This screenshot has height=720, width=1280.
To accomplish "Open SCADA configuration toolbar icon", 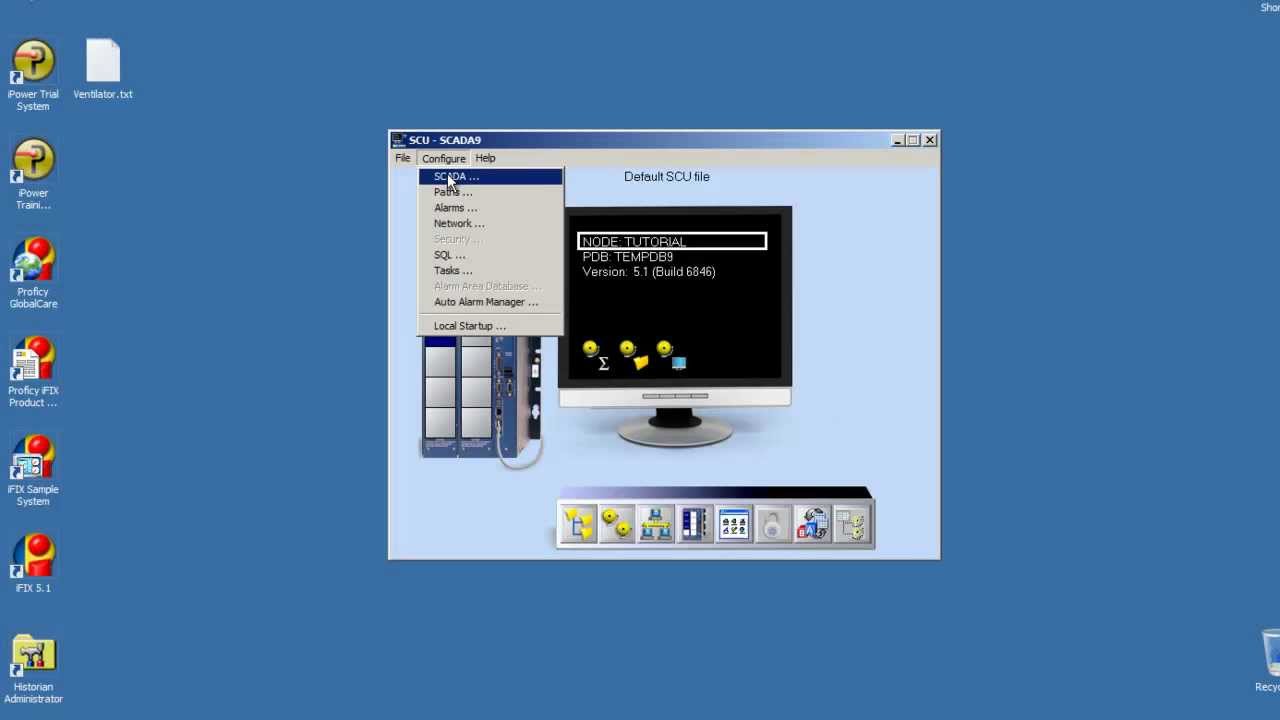I will [695, 524].
